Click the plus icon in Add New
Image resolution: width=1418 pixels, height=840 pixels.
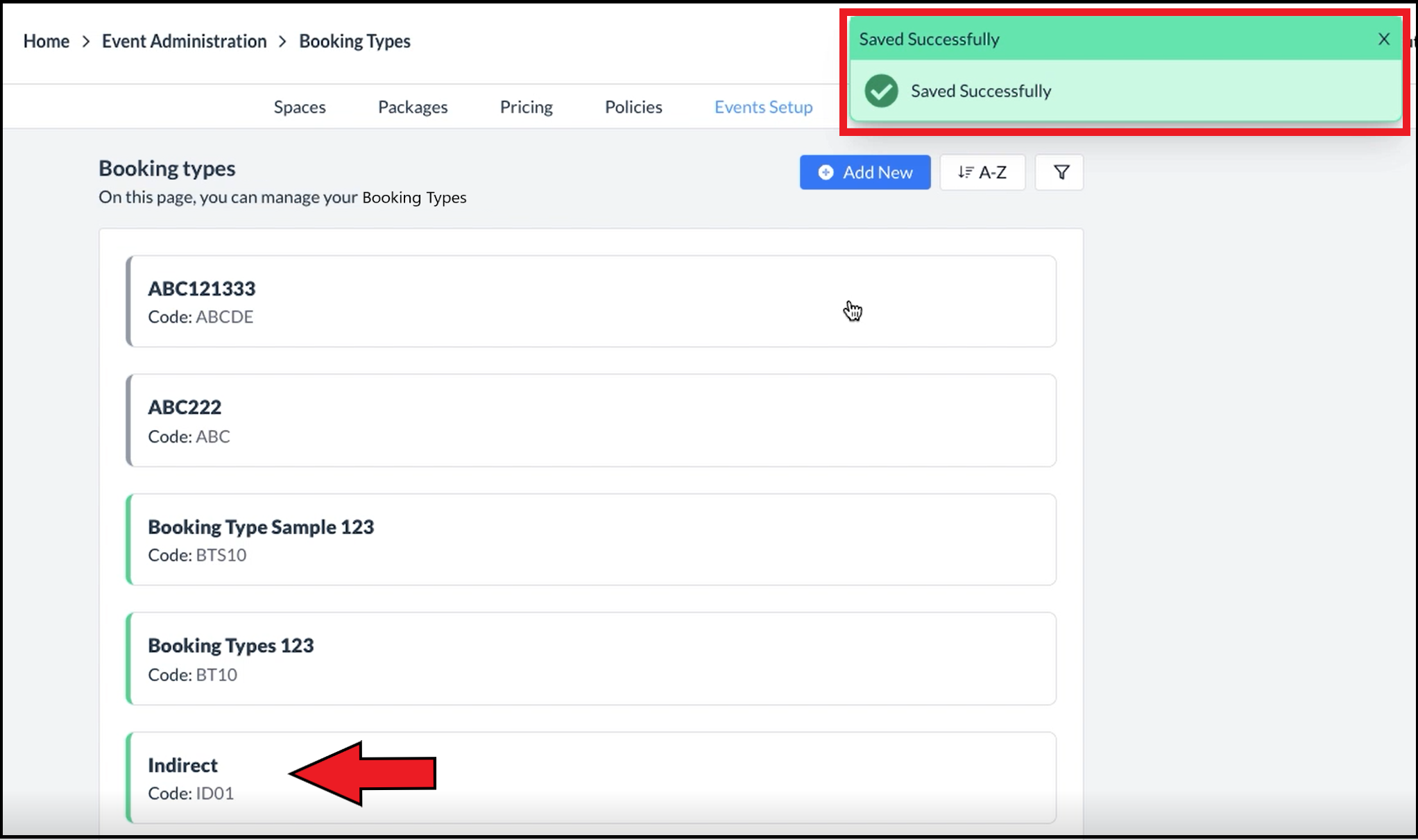(x=825, y=173)
